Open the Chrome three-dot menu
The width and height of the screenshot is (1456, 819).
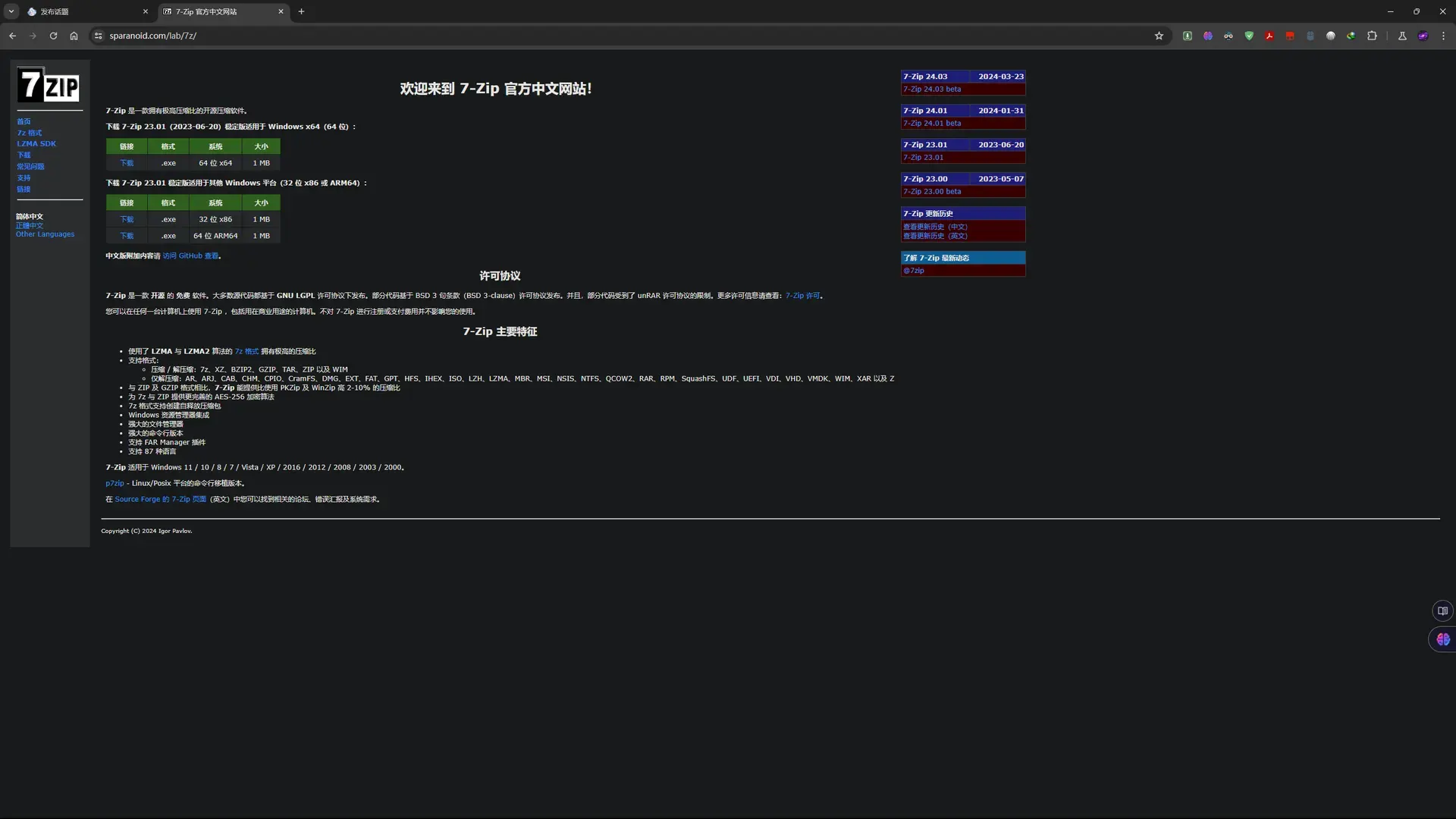(x=1443, y=36)
